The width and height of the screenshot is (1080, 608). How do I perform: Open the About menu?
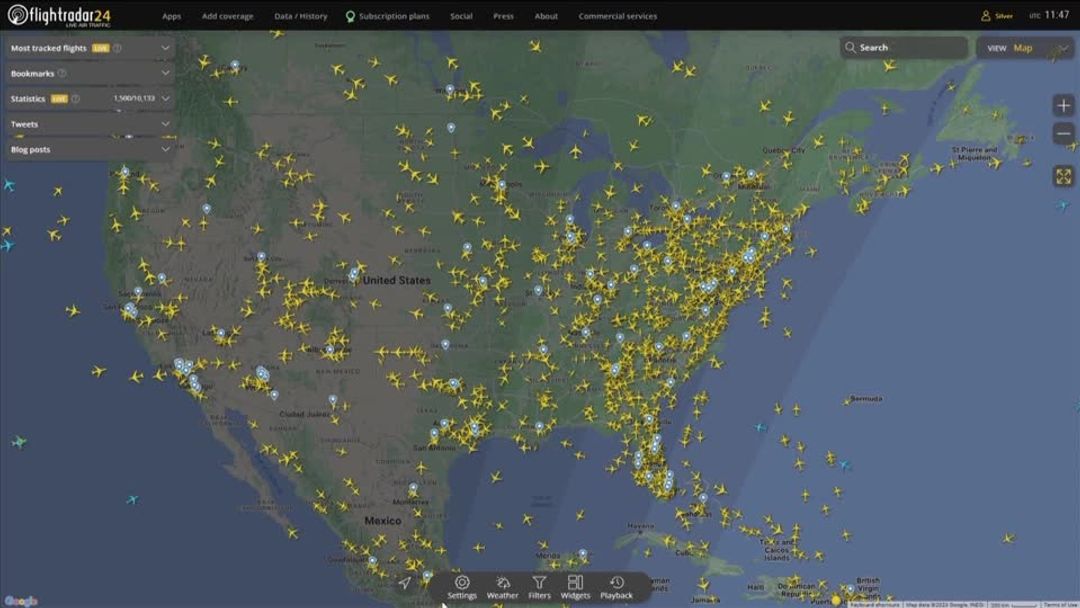546,16
